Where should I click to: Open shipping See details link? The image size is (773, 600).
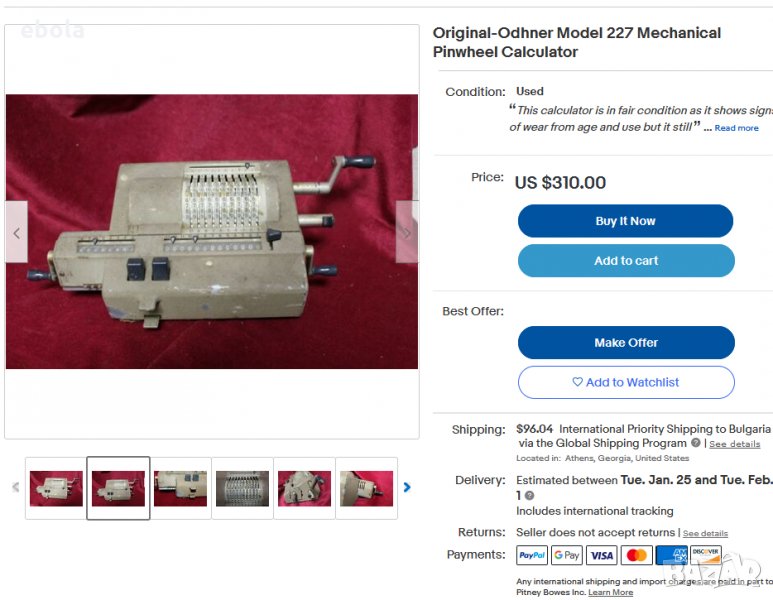click(735, 444)
